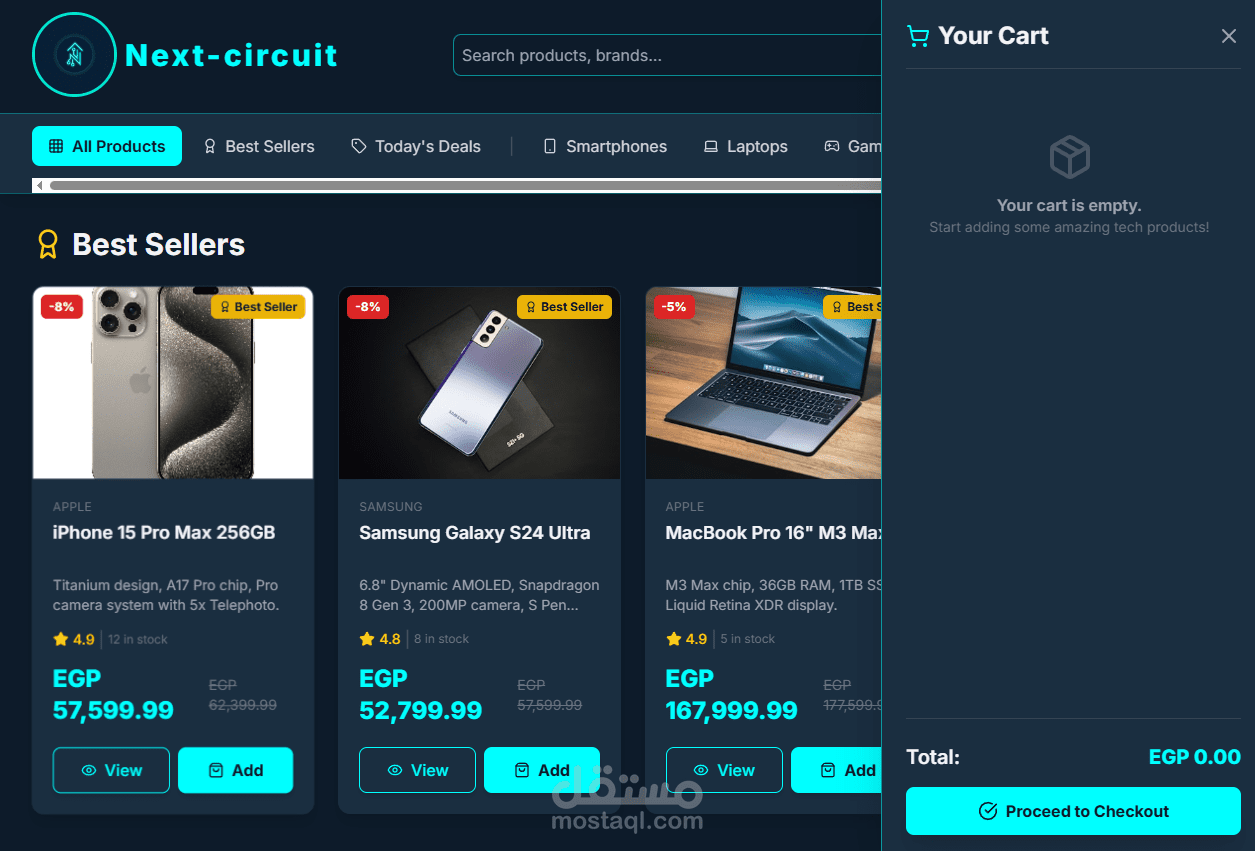The width and height of the screenshot is (1255, 851).
Task: Click the empty cart box icon
Action: (x=1069, y=158)
